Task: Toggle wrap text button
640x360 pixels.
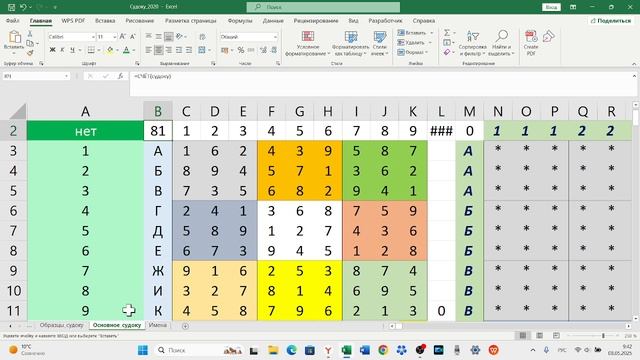Action: pyautogui.click(x=202, y=37)
